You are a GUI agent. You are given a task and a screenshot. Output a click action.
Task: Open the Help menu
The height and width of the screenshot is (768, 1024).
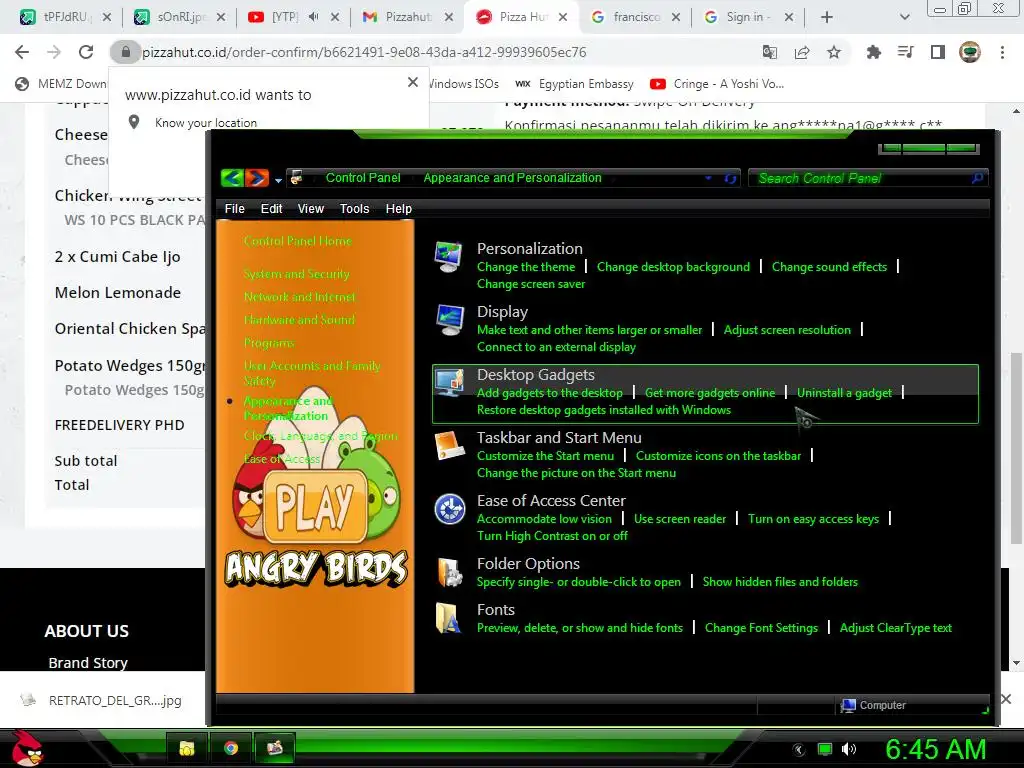pyautogui.click(x=398, y=208)
